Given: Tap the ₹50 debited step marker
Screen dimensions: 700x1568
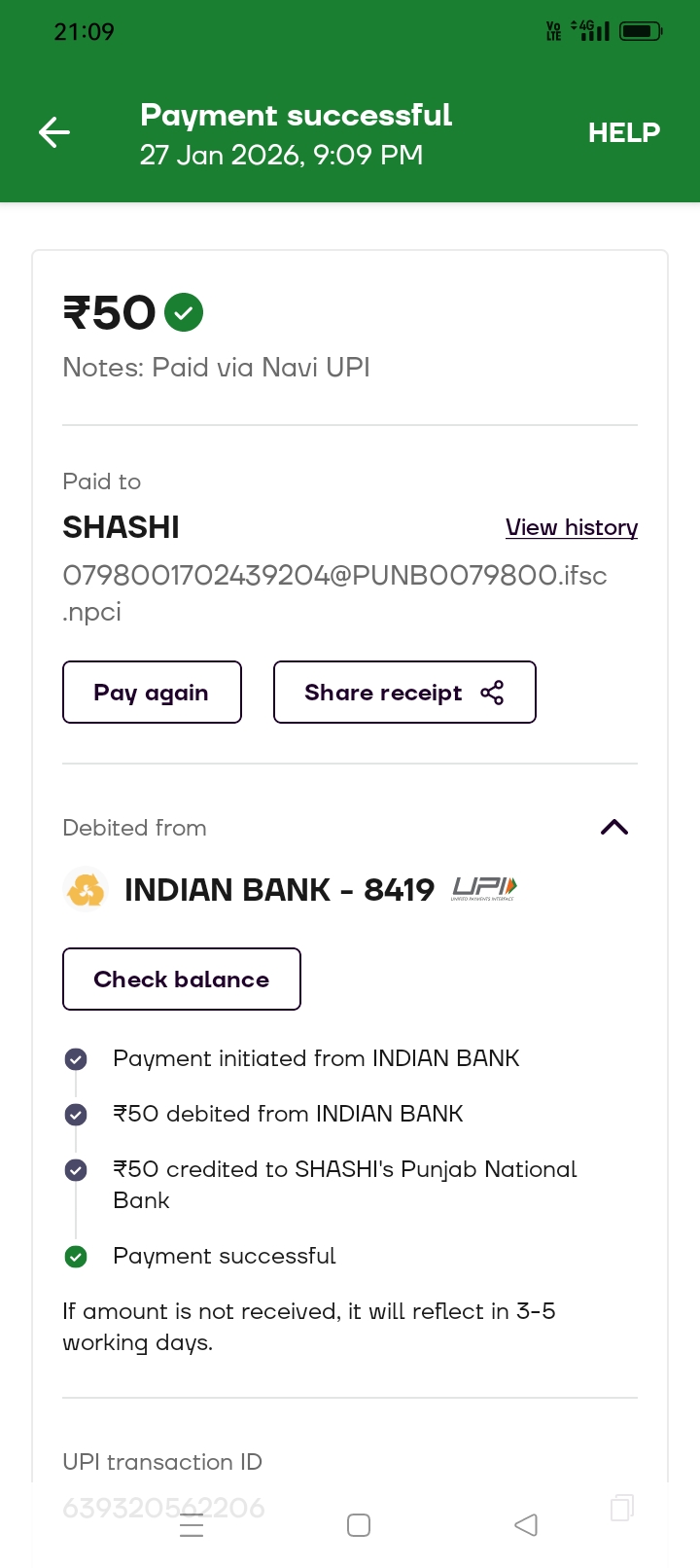Looking at the screenshot, I should [x=76, y=1115].
